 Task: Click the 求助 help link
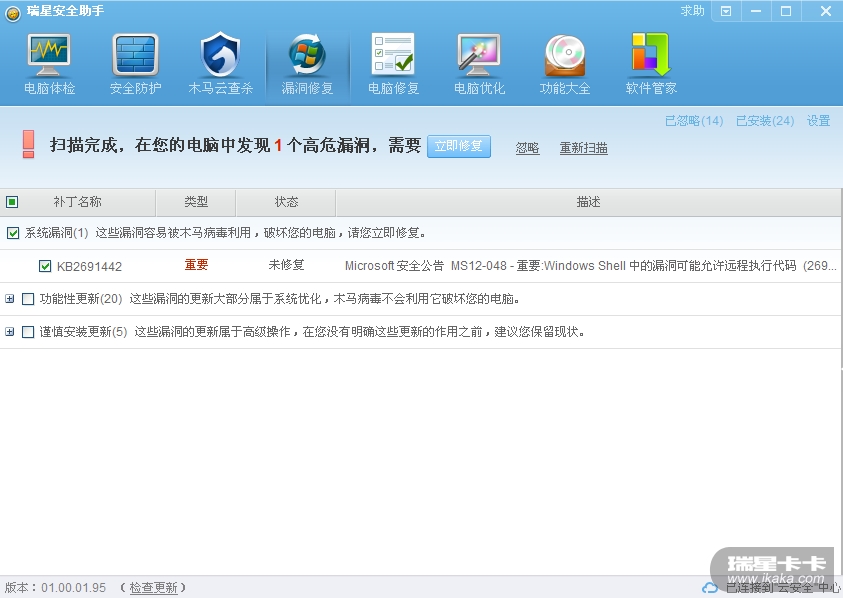click(692, 11)
